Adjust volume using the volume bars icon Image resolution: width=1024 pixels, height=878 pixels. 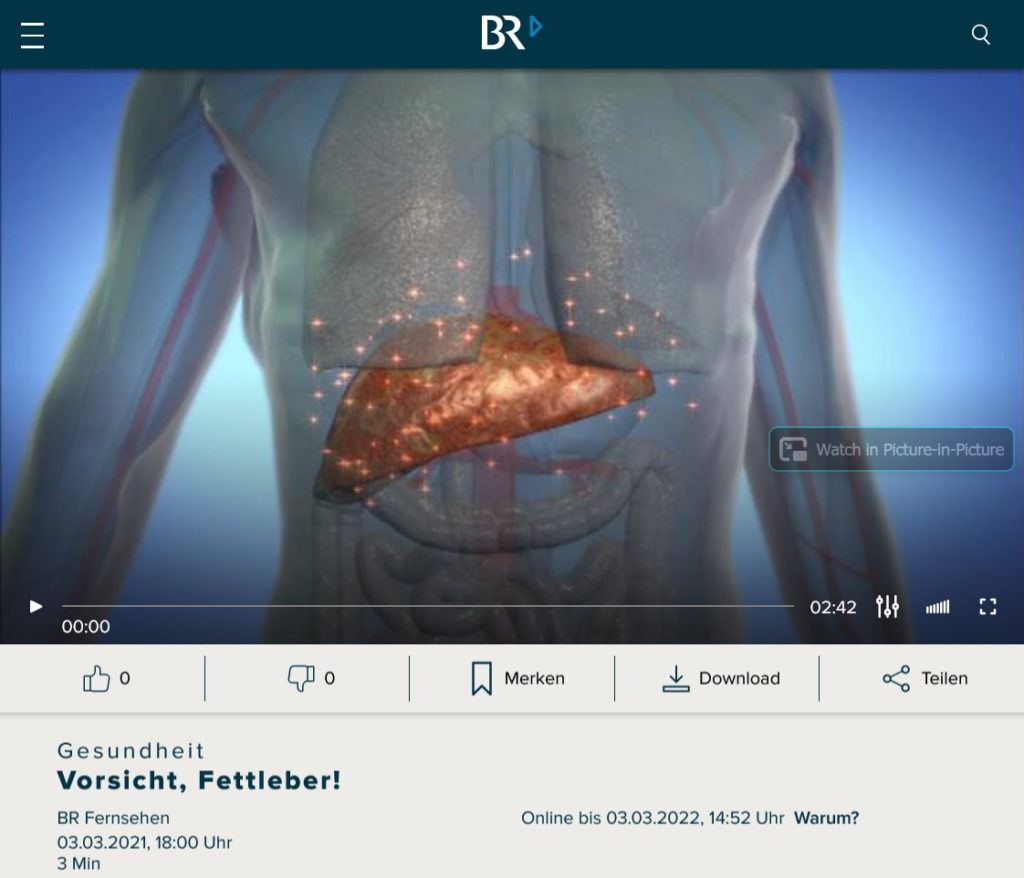click(x=937, y=608)
